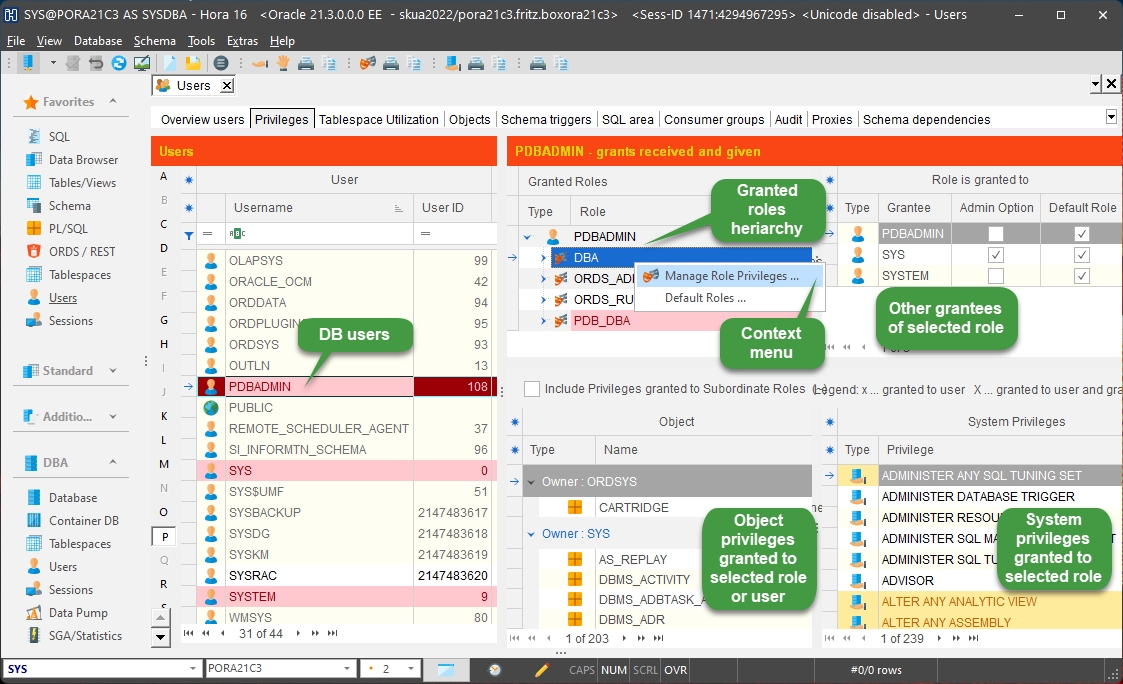Toggle Default Role checkbox for SYSTEM grantee
Screen dimensions: 1123x684
pos(1081,276)
